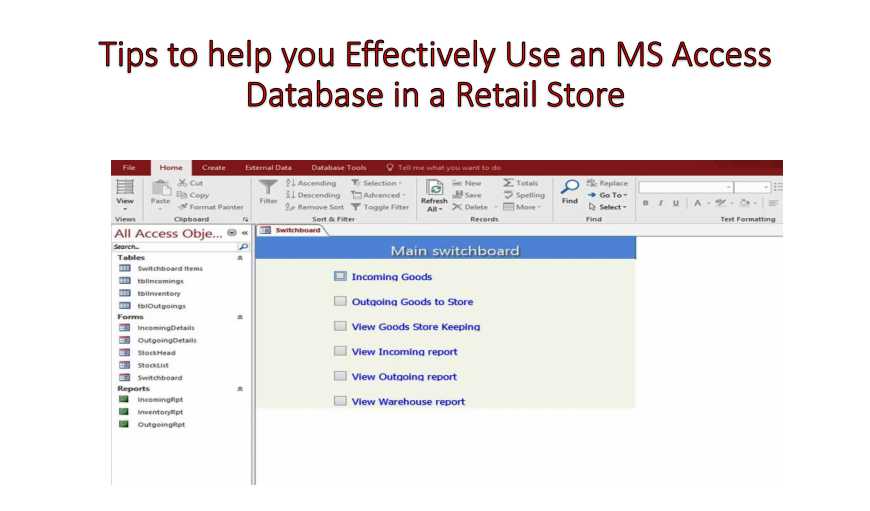This screenshot has height=511, width=870.
Task: Click the checkbox beside View Goods Store Keeping
Action: tap(340, 326)
